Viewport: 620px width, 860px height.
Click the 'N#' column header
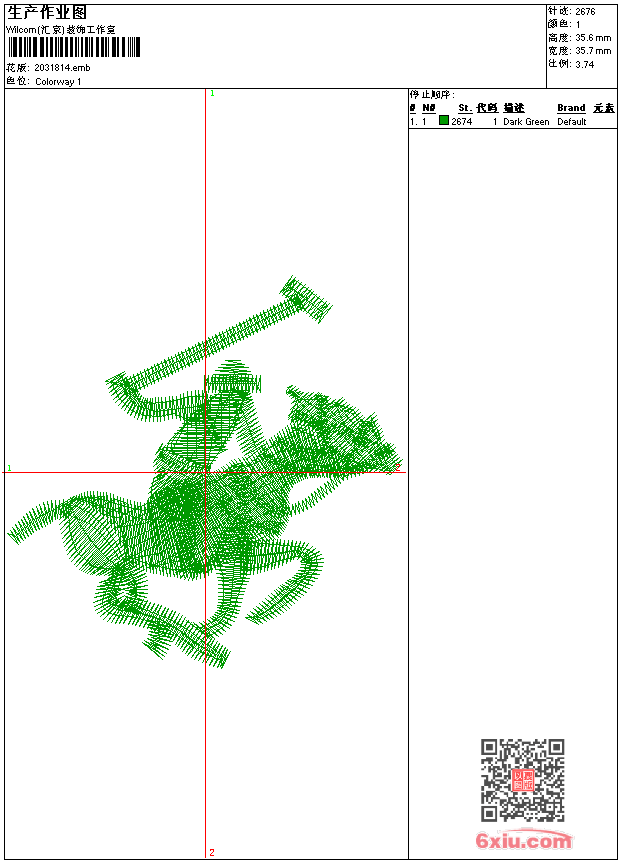429,108
